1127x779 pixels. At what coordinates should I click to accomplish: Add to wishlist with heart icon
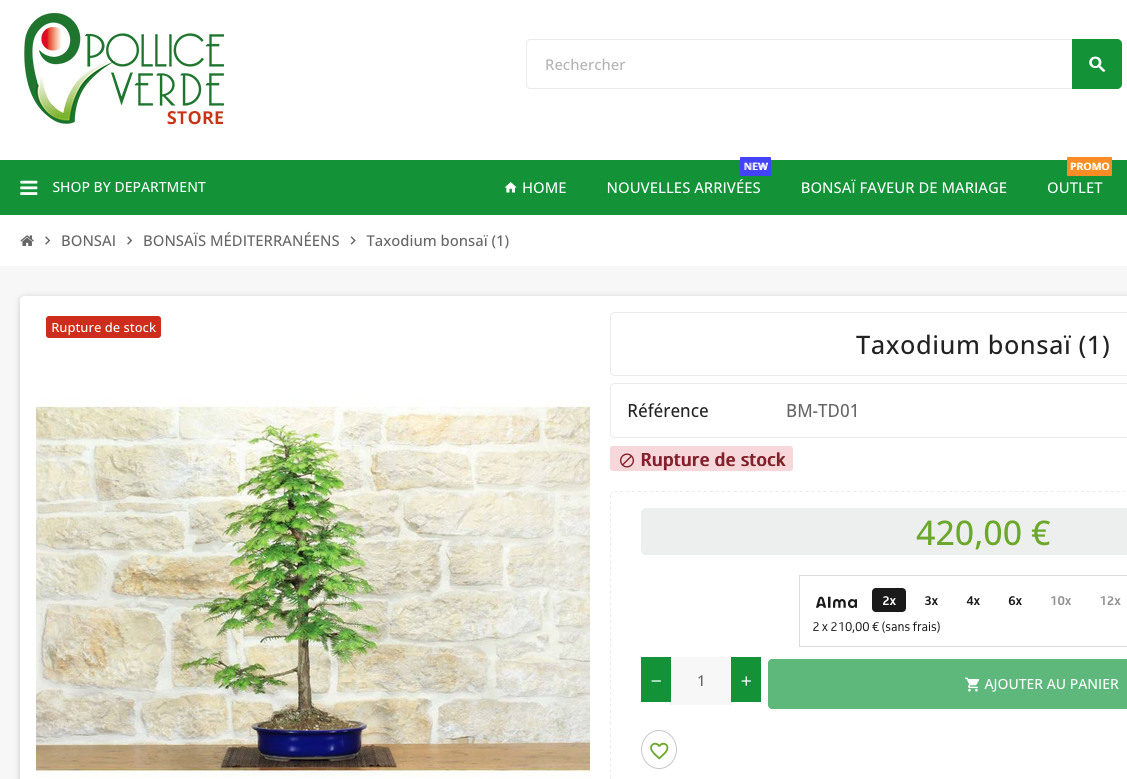(658, 750)
